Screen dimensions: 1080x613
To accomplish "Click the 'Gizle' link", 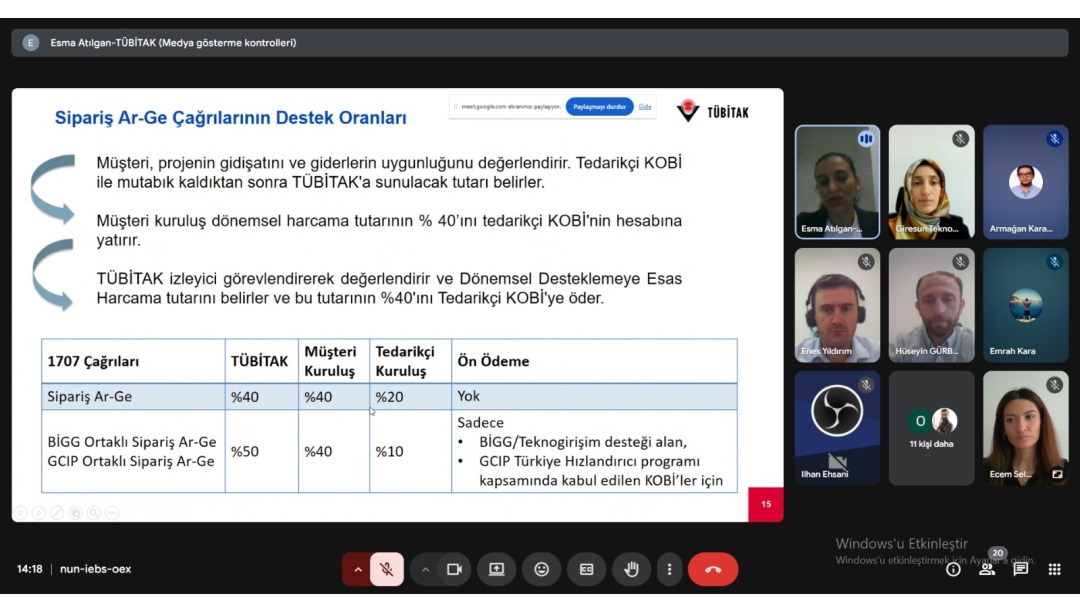I will (x=645, y=107).
